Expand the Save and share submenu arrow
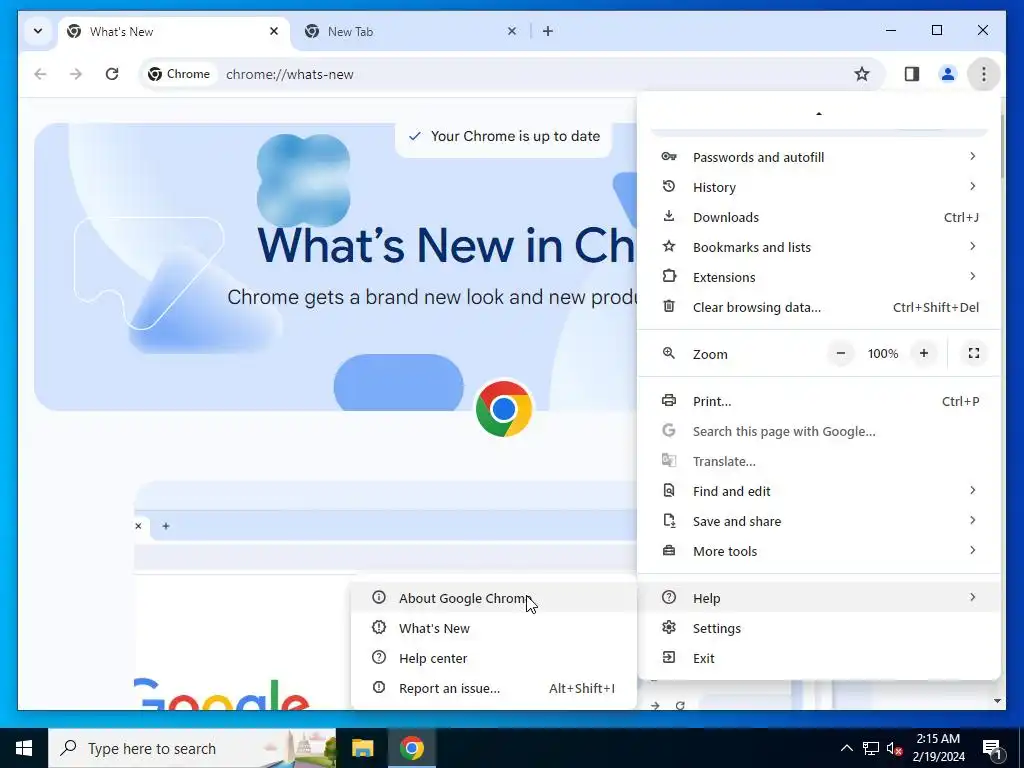Screen dimensions: 1024x768 coord(972,520)
